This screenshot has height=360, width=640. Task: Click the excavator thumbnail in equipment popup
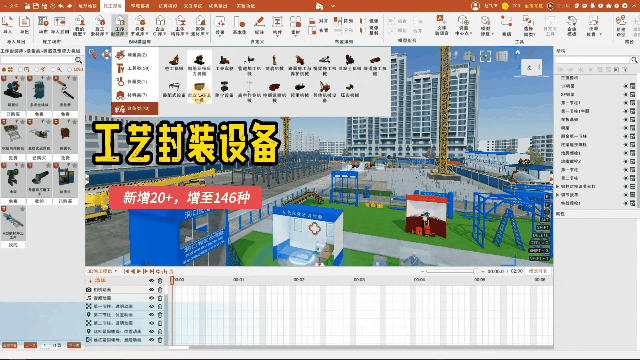(x=175, y=60)
